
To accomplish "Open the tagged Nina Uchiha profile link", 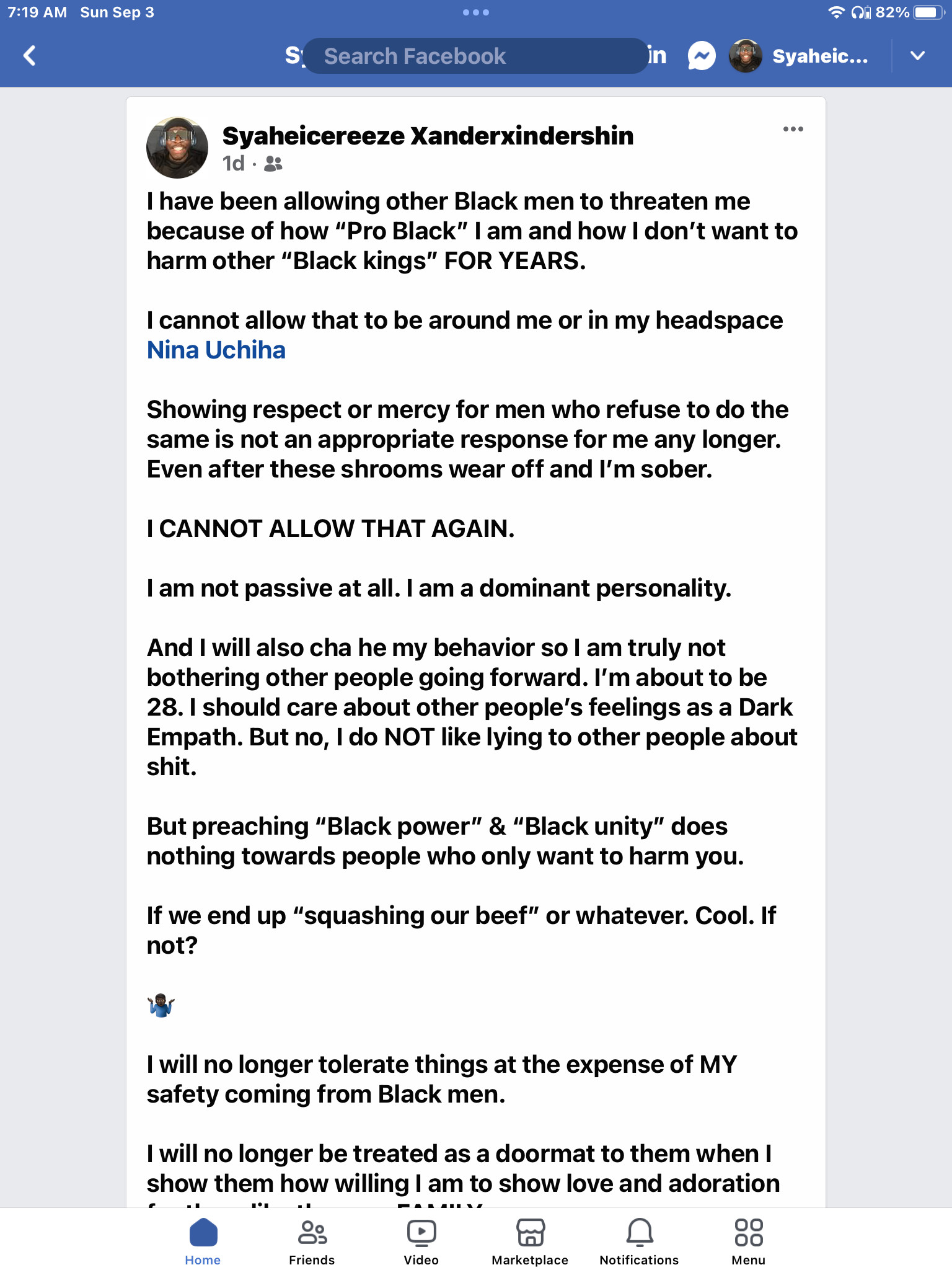I will tap(216, 350).
